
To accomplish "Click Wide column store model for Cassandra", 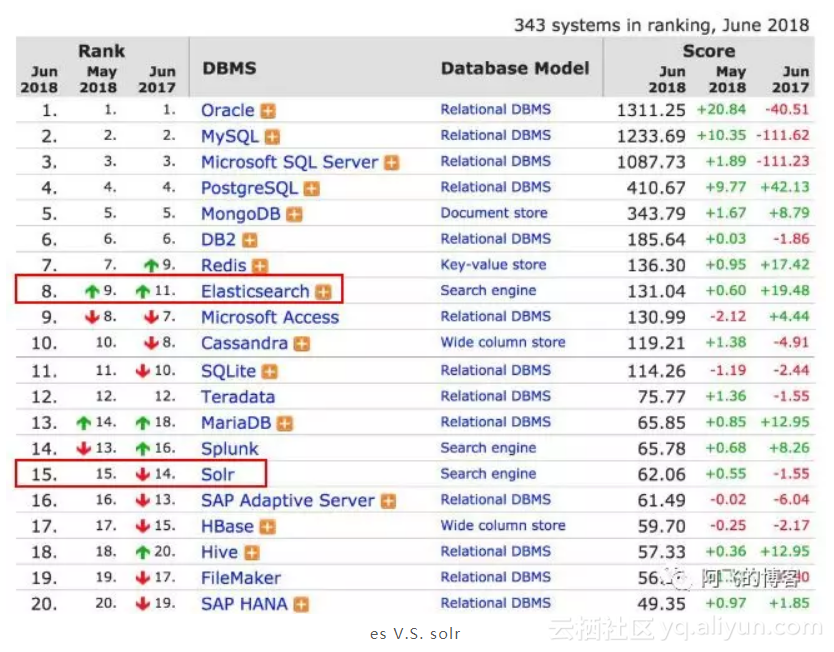I will coord(503,342).
